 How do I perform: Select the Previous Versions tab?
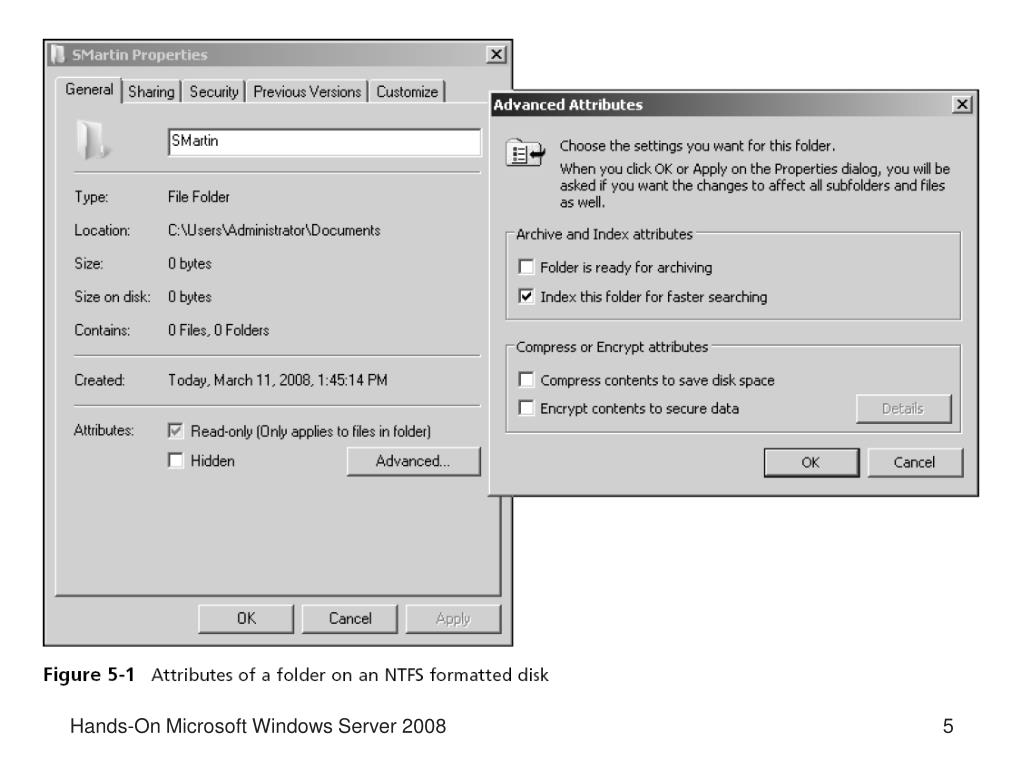coord(307,91)
